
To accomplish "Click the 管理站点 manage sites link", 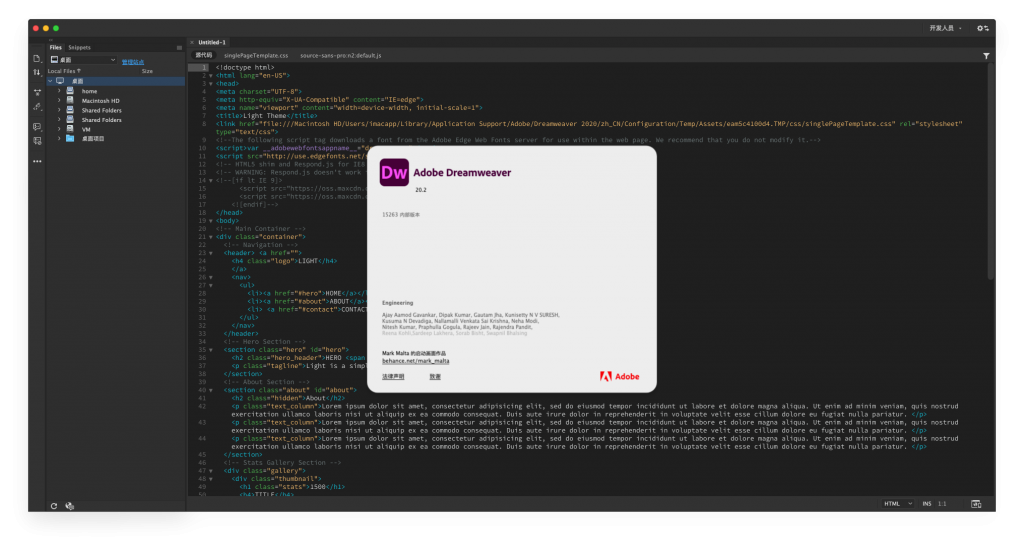I will point(133,62).
